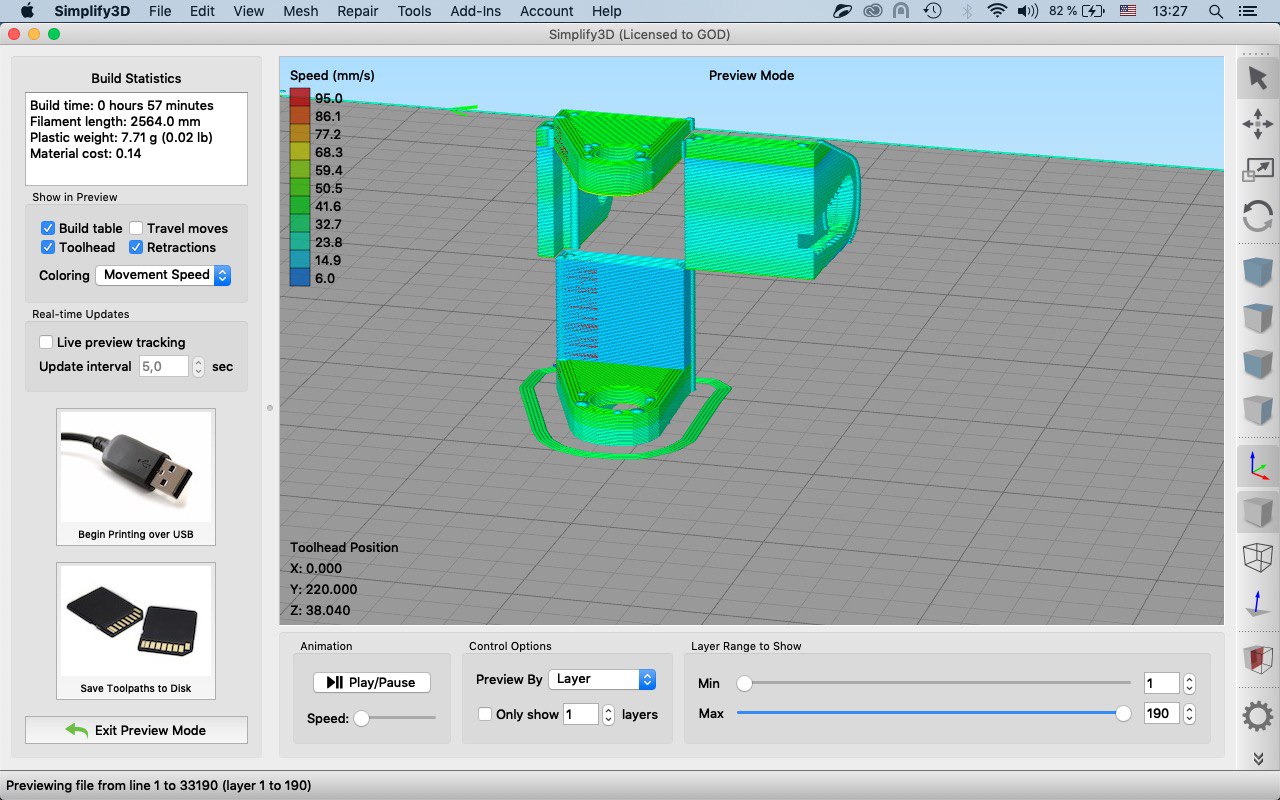Image resolution: width=1280 pixels, height=800 pixels.
Task: Open the Wi-Fi status menu
Action: pyautogui.click(x=996, y=11)
